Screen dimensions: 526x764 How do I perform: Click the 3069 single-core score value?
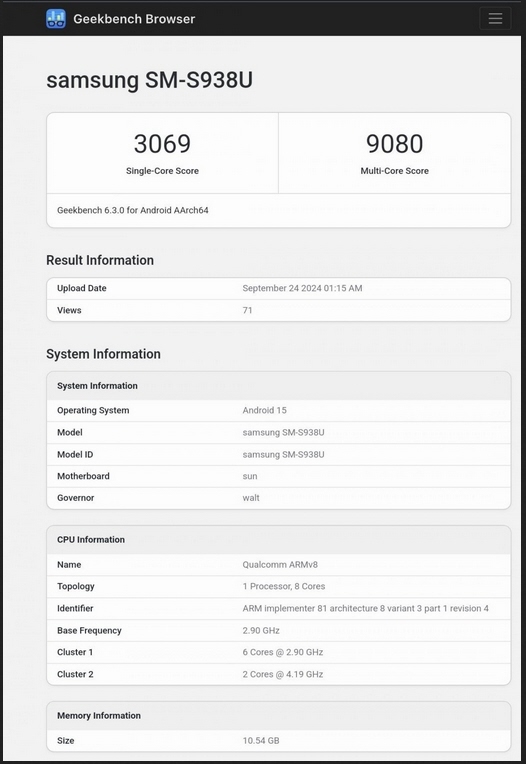point(162,144)
